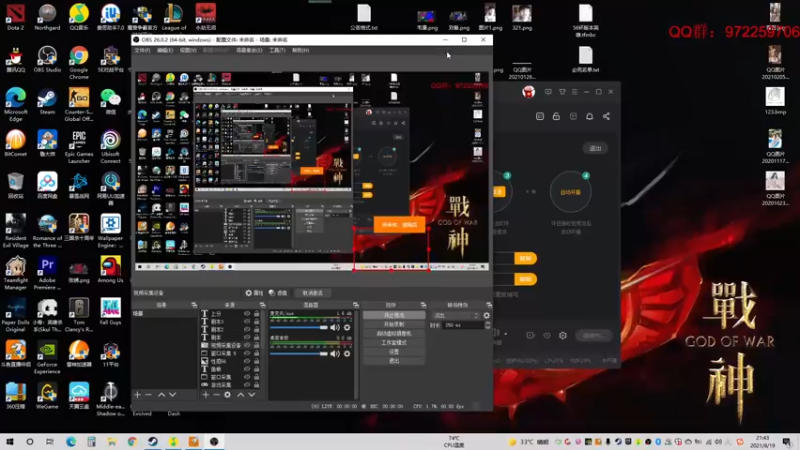Click 退出 button in the streaming assistant window
Screen dimensions: 800x450
pos(595,148)
